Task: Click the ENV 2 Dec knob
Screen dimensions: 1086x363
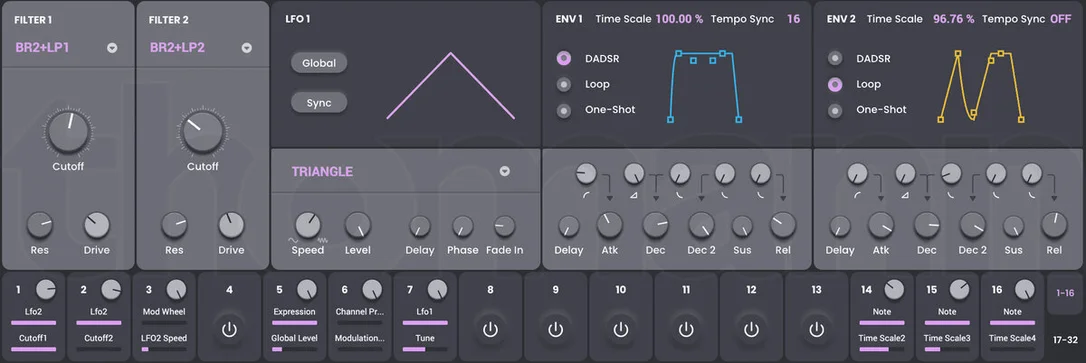Action: click(x=927, y=225)
